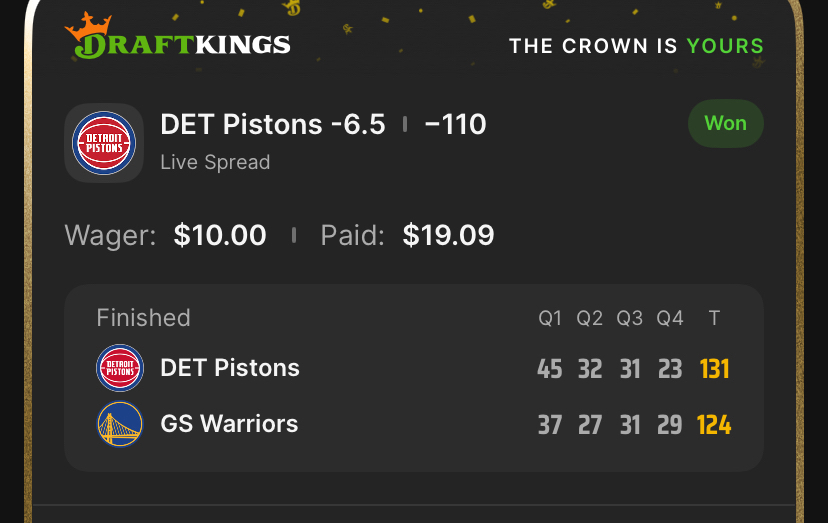The height and width of the screenshot is (523, 828).
Task: Select the Golden State Warriors logo
Action: click(120, 424)
